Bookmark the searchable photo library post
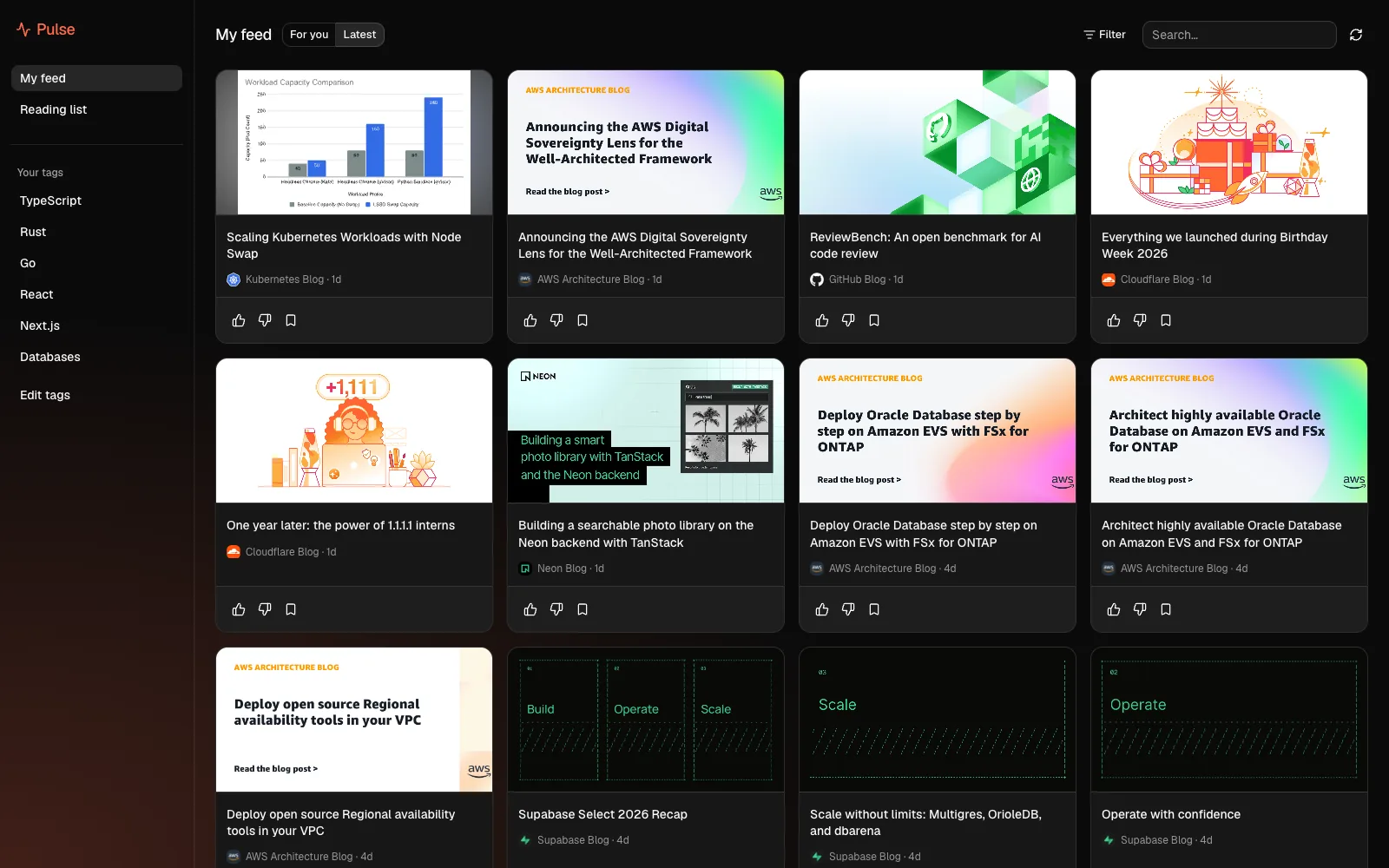1389x868 pixels. (583, 609)
